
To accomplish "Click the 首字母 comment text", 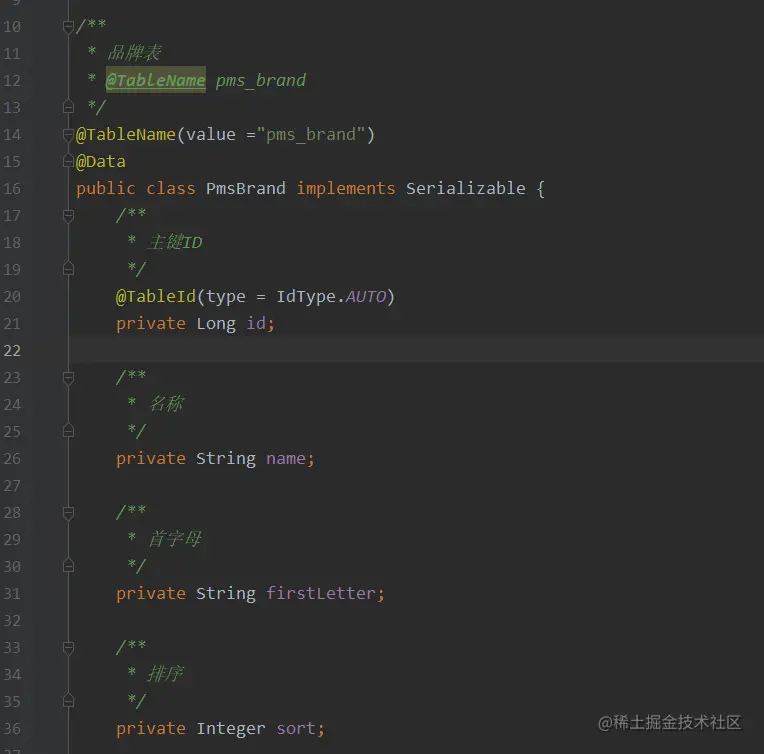I will [174, 539].
